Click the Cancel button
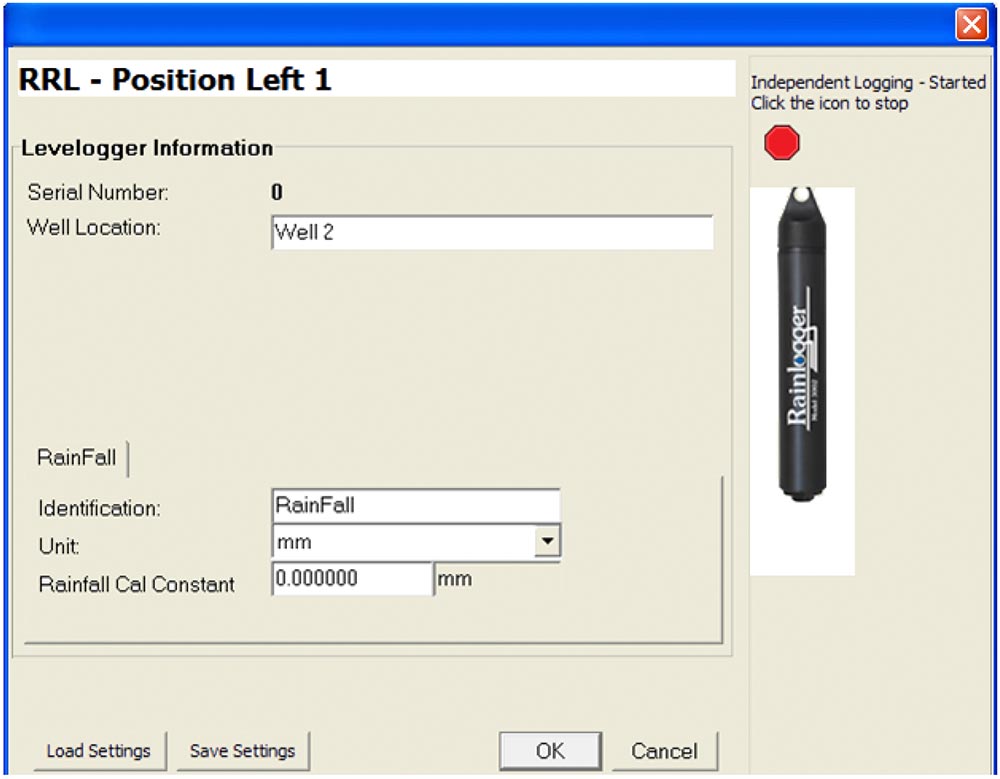The width and height of the screenshot is (1000, 779). (x=666, y=751)
